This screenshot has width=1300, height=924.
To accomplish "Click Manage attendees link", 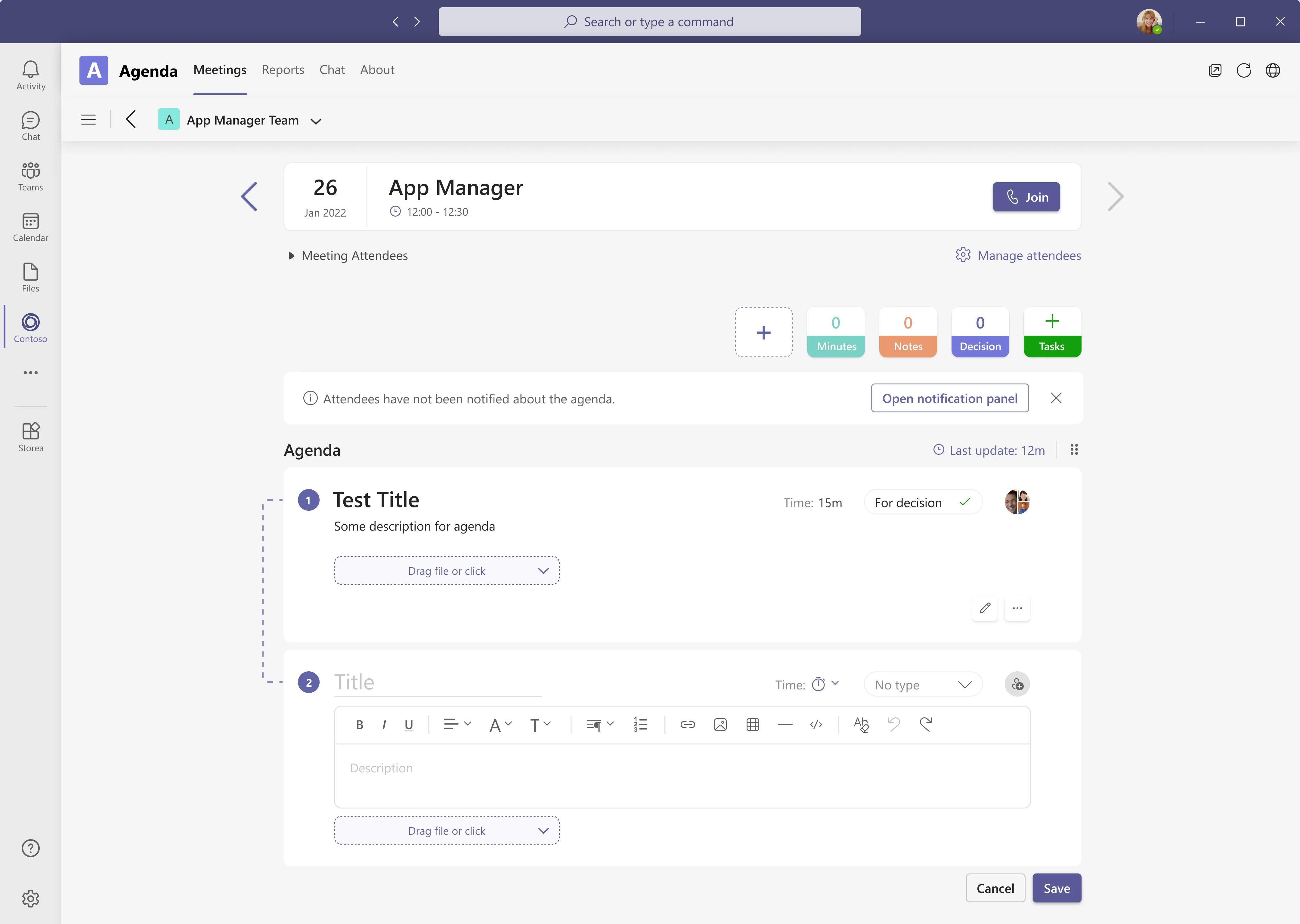I will (x=1018, y=255).
